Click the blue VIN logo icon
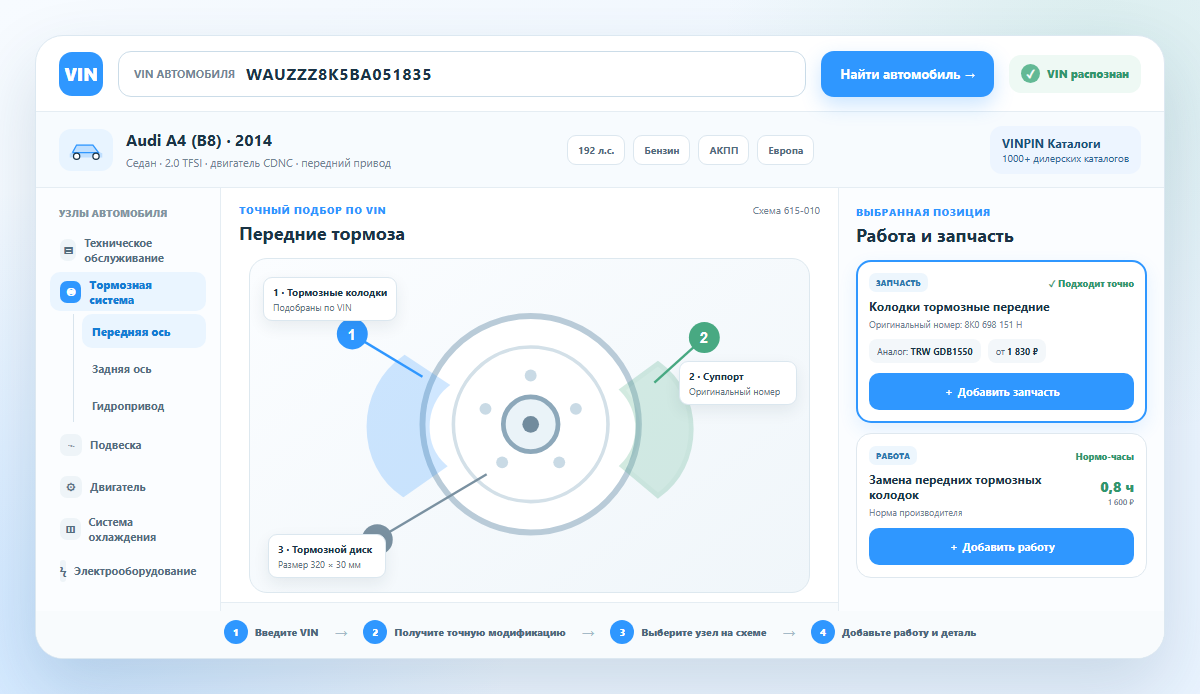The height and width of the screenshot is (694, 1200). point(81,74)
